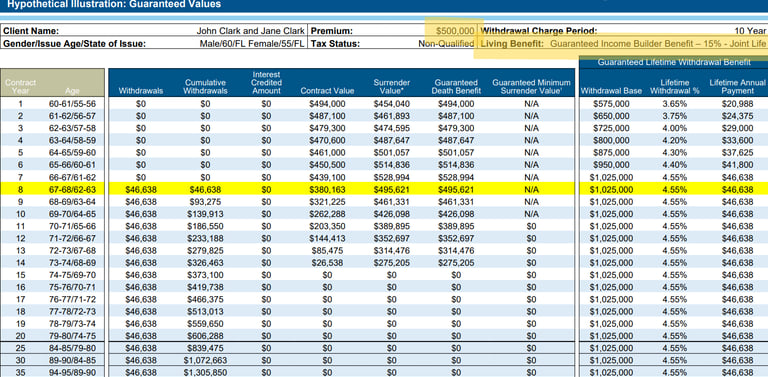Image resolution: width=768 pixels, height=377 pixels.
Task: Select the Interest Credited Amount header
Action: pyautogui.click(x=266, y=83)
